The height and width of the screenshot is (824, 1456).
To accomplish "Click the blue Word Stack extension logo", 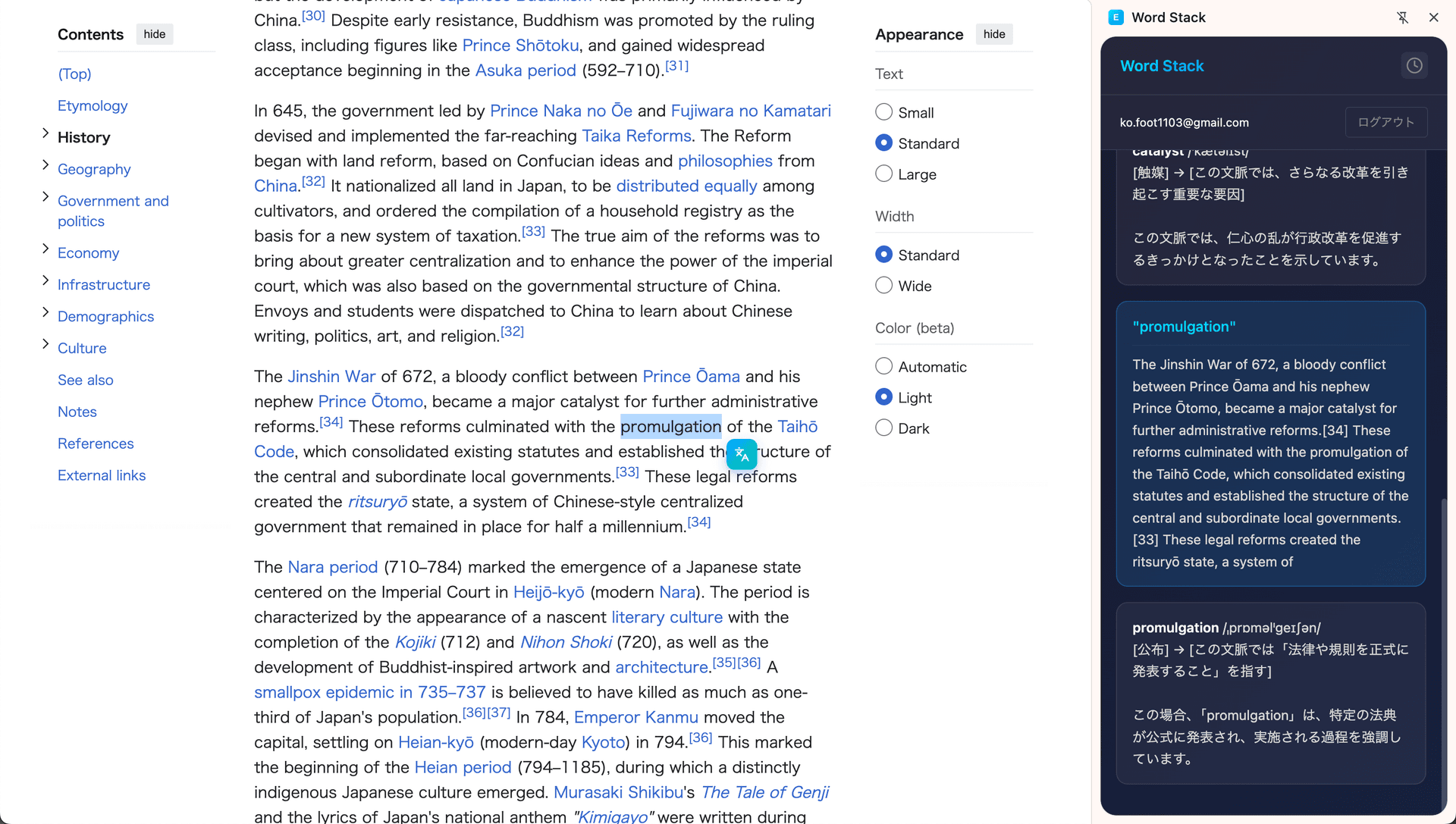I will point(1116,17).
